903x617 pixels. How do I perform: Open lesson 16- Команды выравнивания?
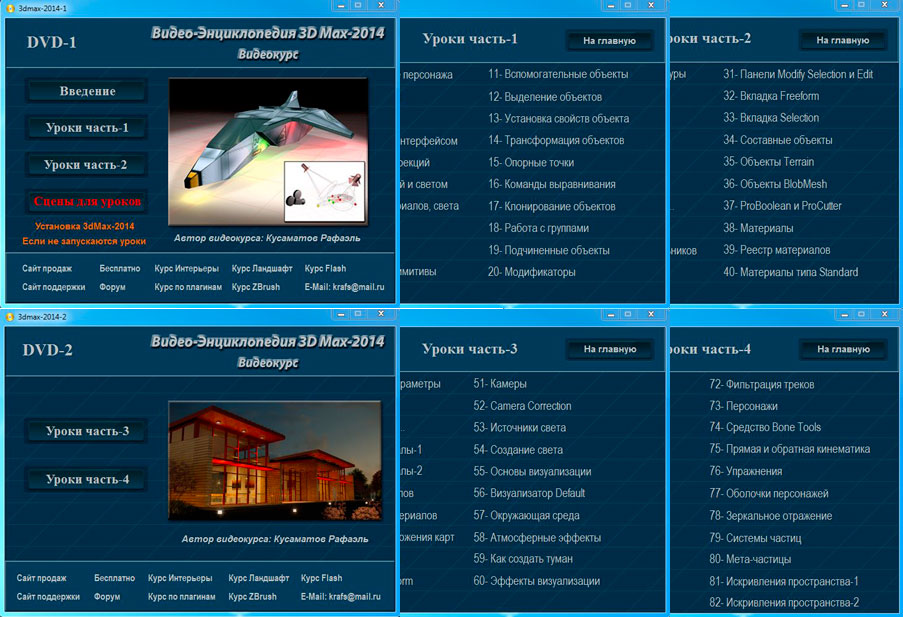(x=552, y=184)
